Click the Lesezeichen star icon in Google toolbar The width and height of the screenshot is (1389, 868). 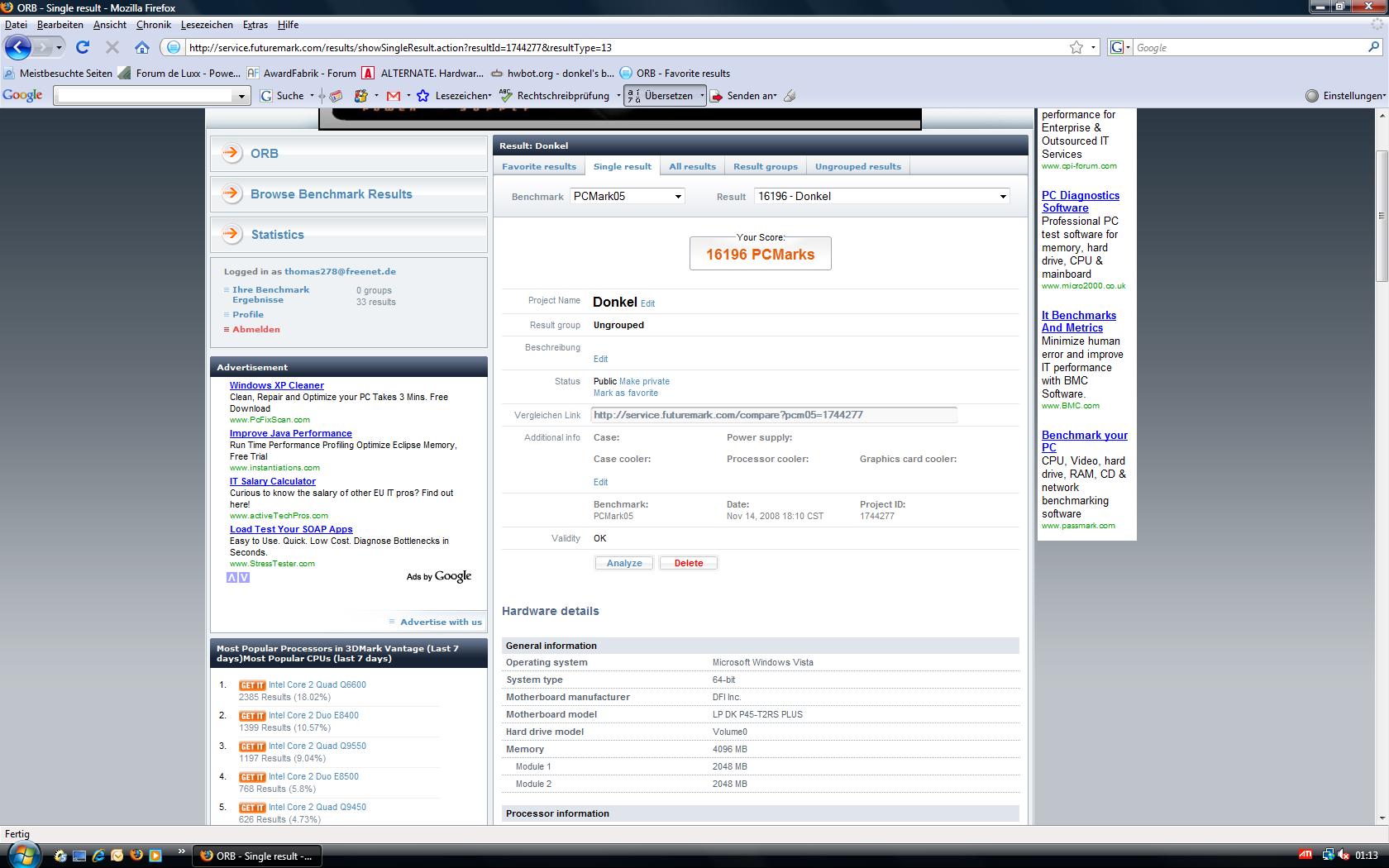(x=422, y=96)
